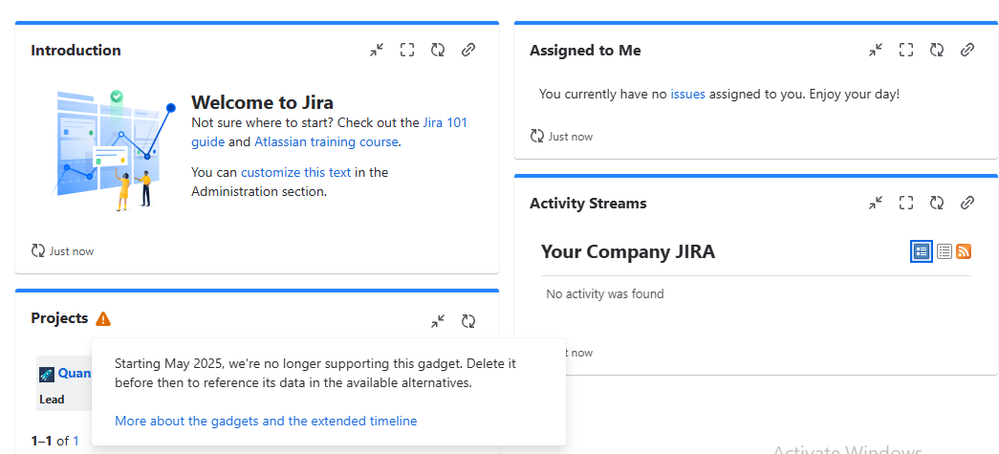The width and height of the screenshot is (999, 454).
Task: Open the Atlassian training course link
Action: [x=326, y=141]
